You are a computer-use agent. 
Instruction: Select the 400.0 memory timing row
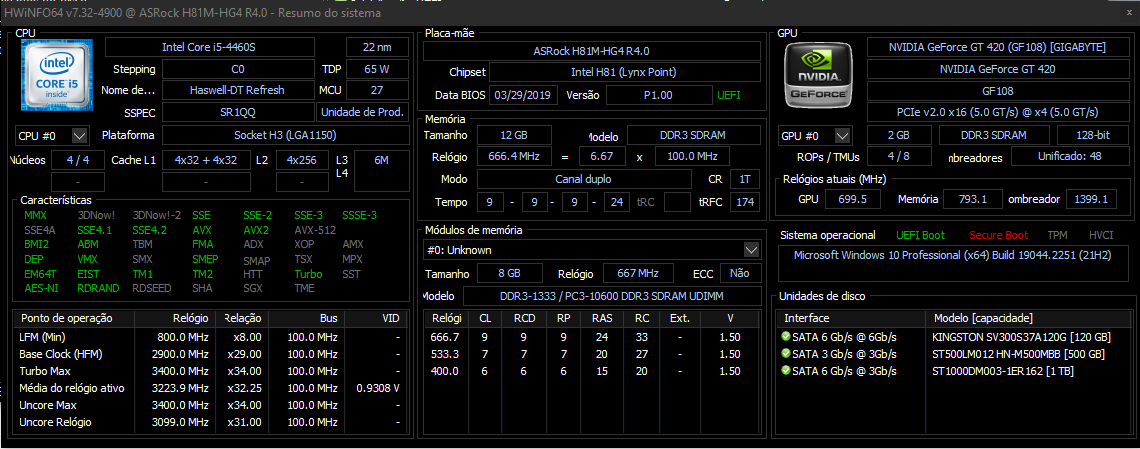click(592, 371)
